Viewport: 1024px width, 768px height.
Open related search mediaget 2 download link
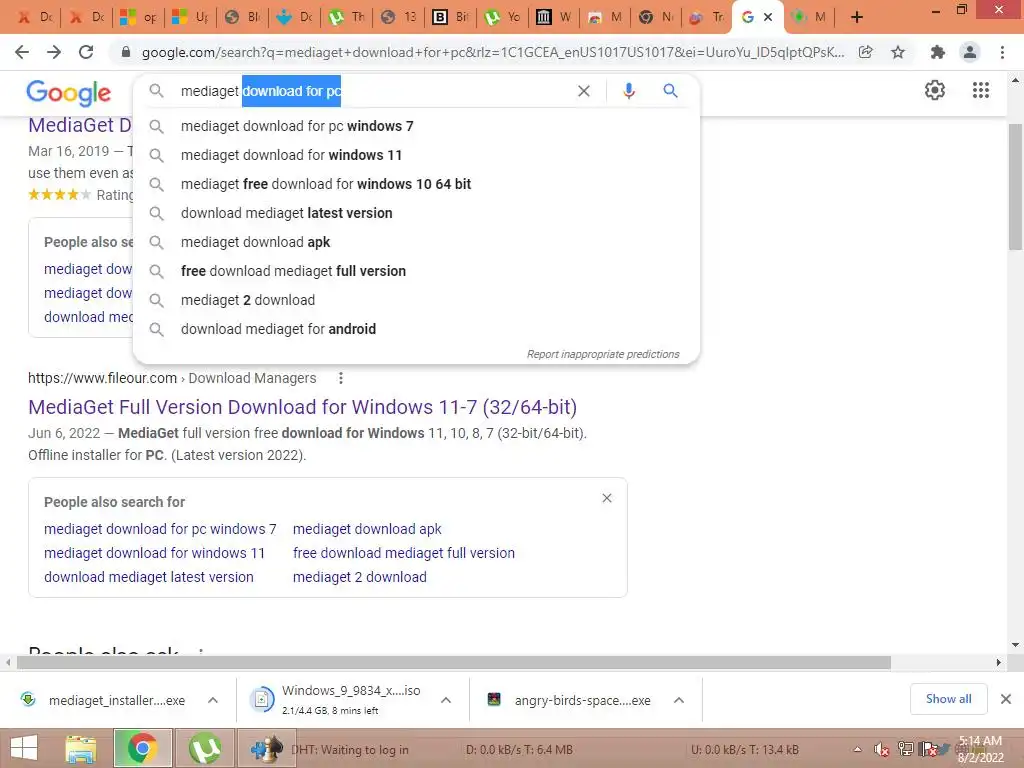coord(360,577)
